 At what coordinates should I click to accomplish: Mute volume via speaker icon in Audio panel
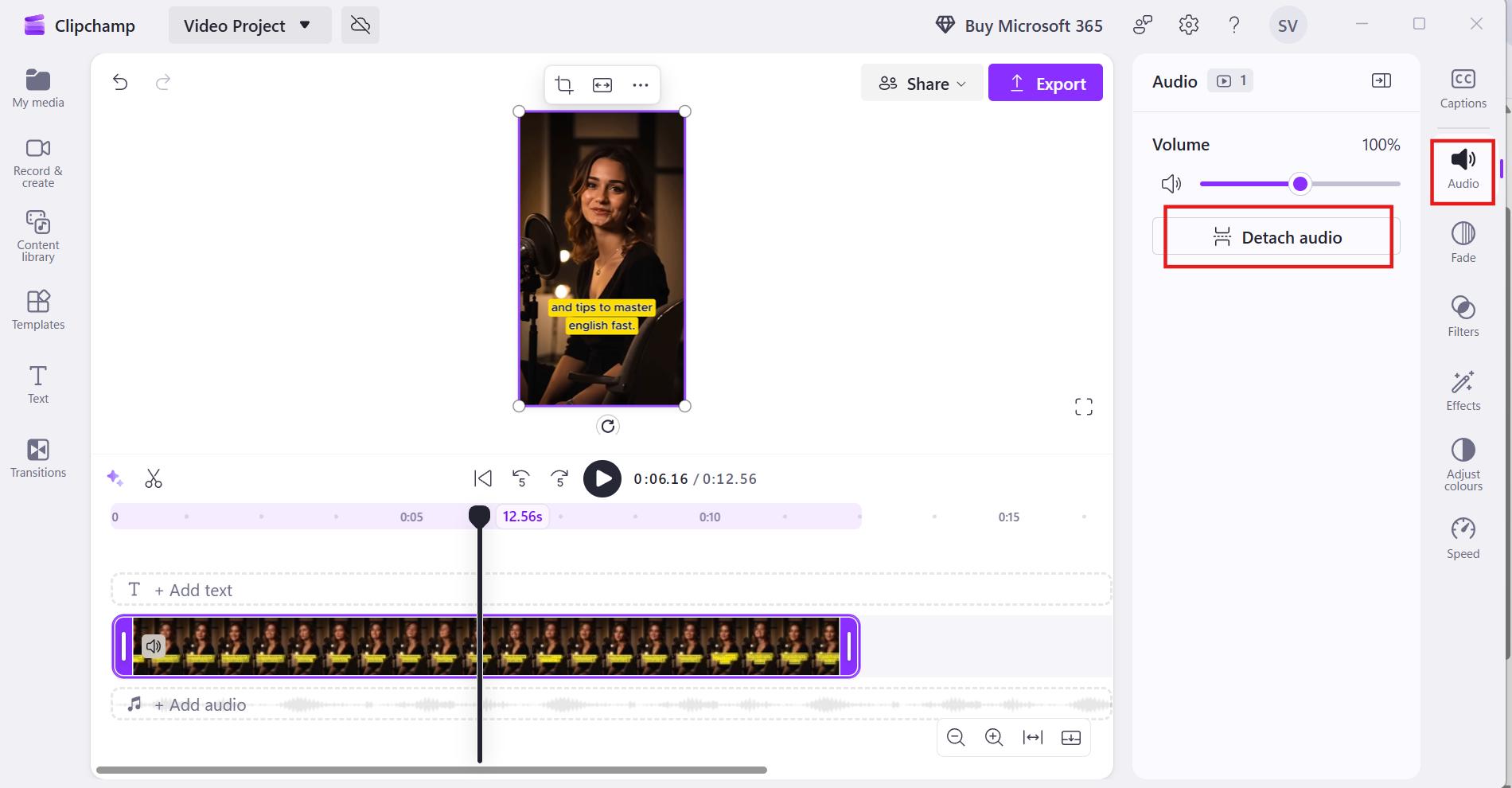[x=1171, y=184]
